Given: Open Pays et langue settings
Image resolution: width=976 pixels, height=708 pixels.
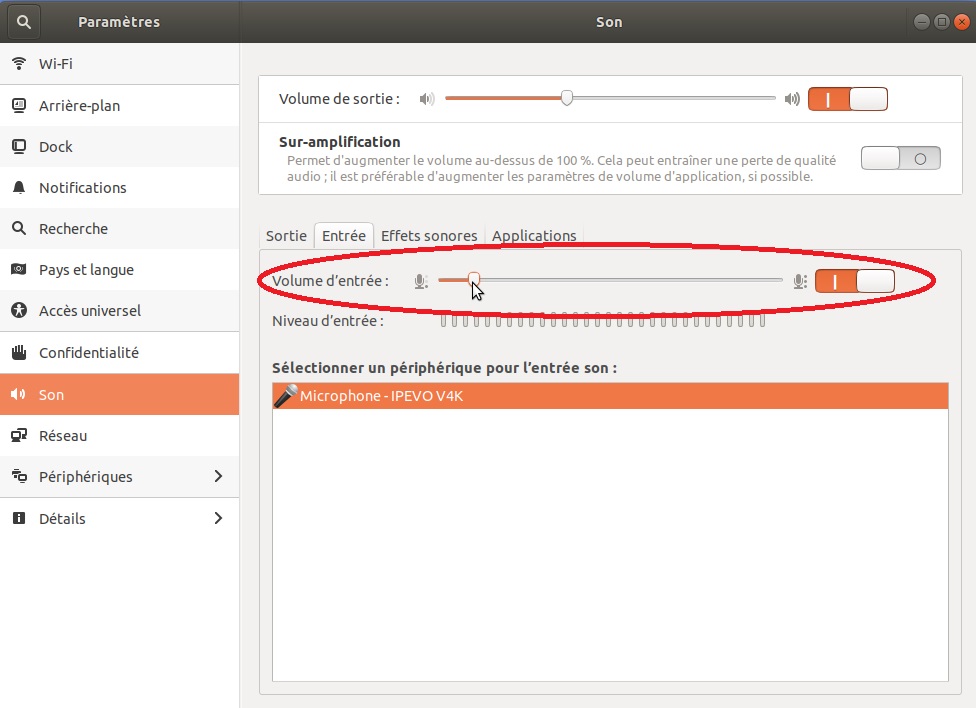Looking at the screenshot, I should tap(86, 270).
